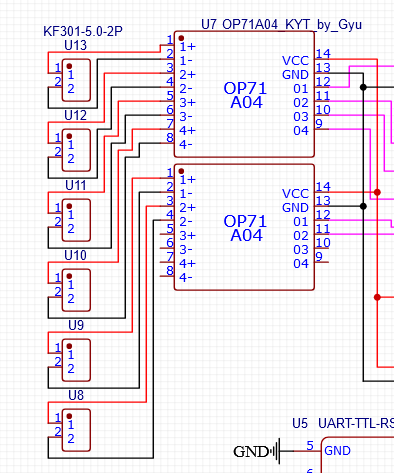Select the U9 connector symbol
Screen dimensions: 394x473
76,360
